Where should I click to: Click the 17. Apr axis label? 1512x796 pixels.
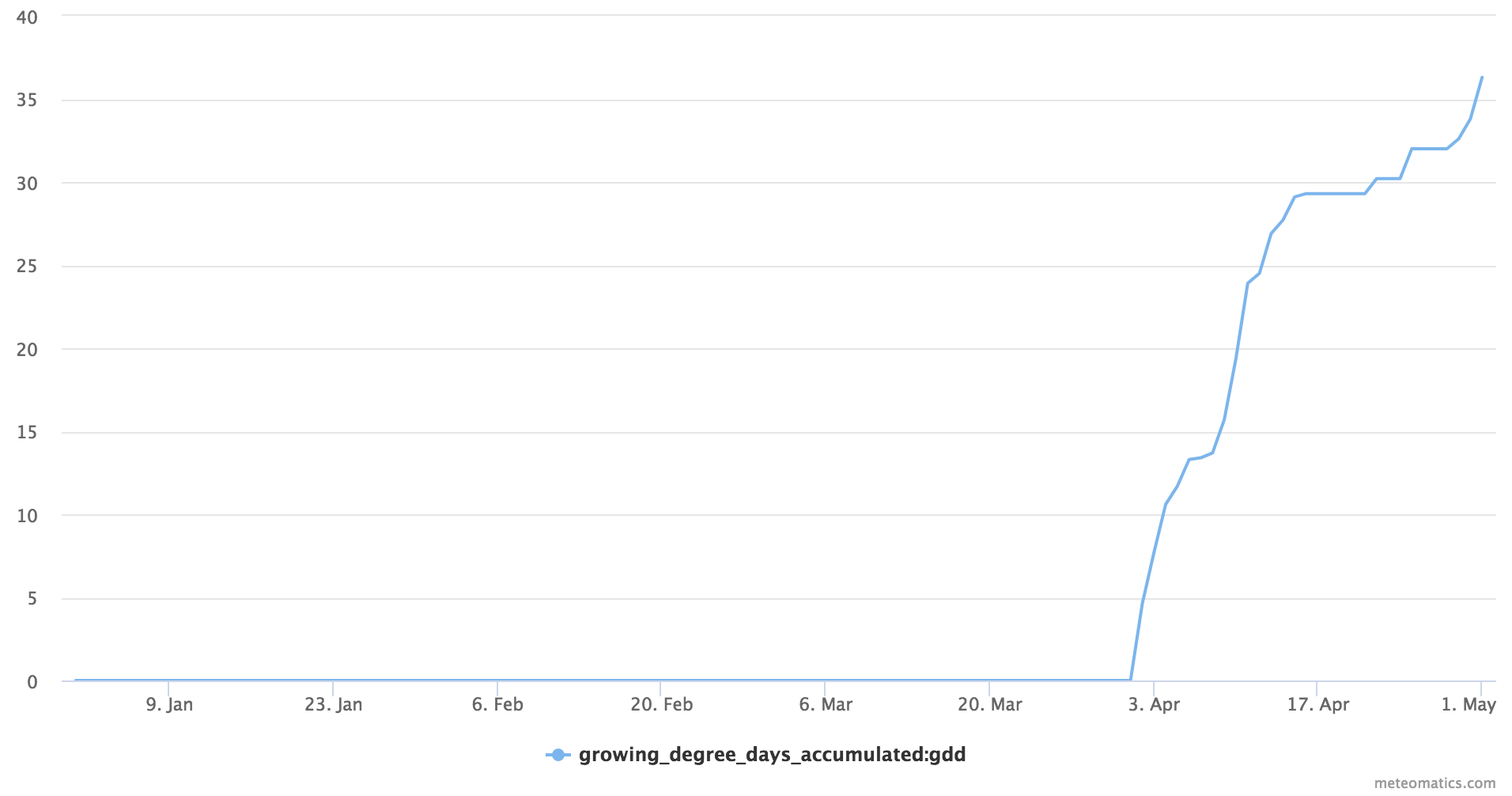[x=1318, y=704]
